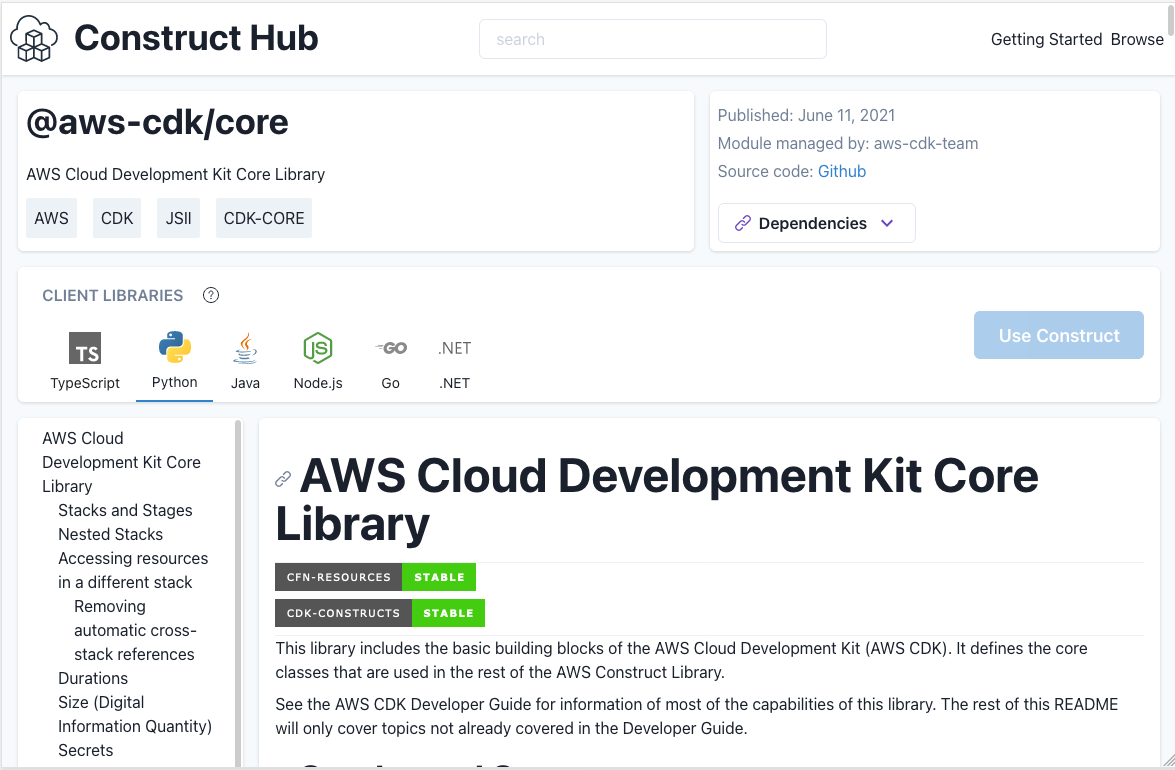
Task: Choose the Java client library icon
Action: click(245, 349)
